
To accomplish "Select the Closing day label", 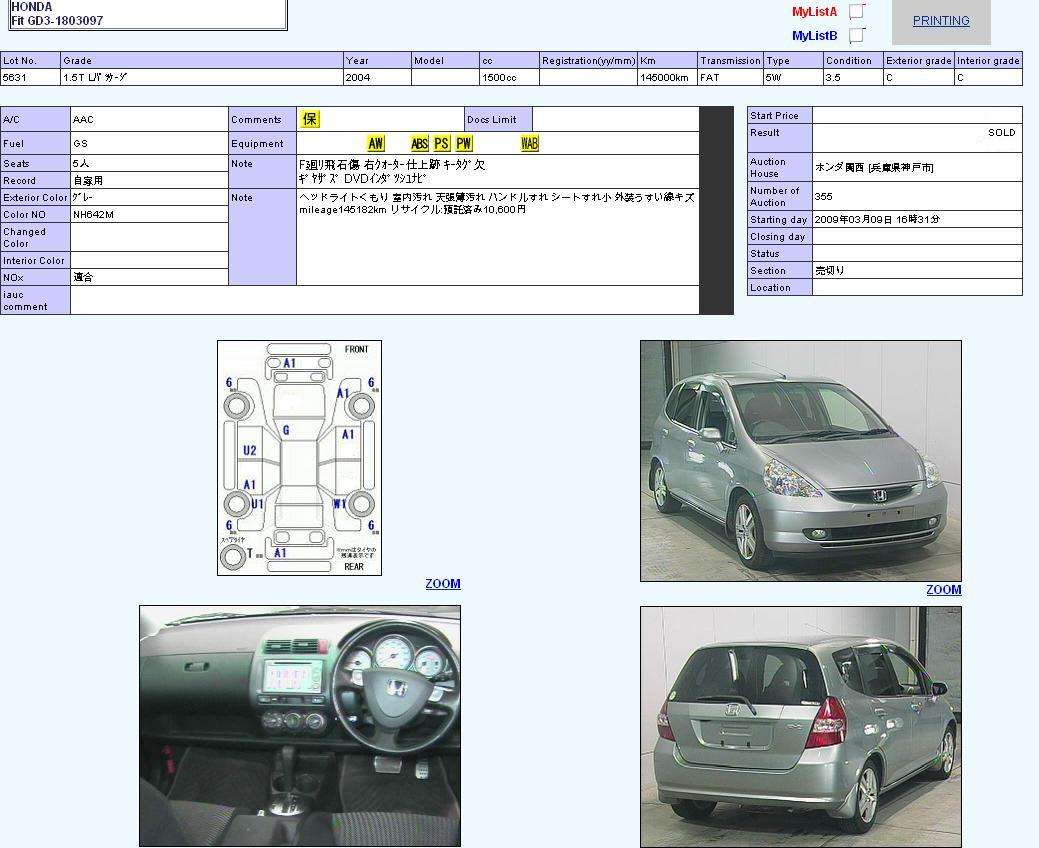I will (x=777, y=237).
